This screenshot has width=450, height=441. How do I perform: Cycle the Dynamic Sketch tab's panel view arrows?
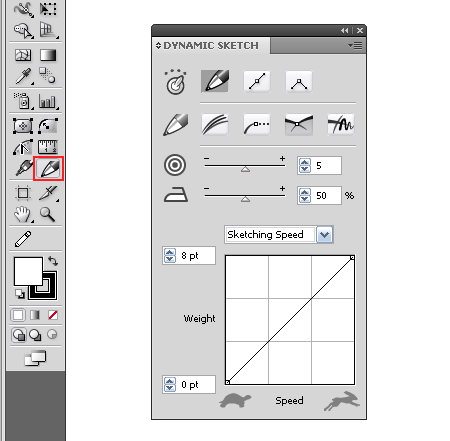tap(158, 46)
